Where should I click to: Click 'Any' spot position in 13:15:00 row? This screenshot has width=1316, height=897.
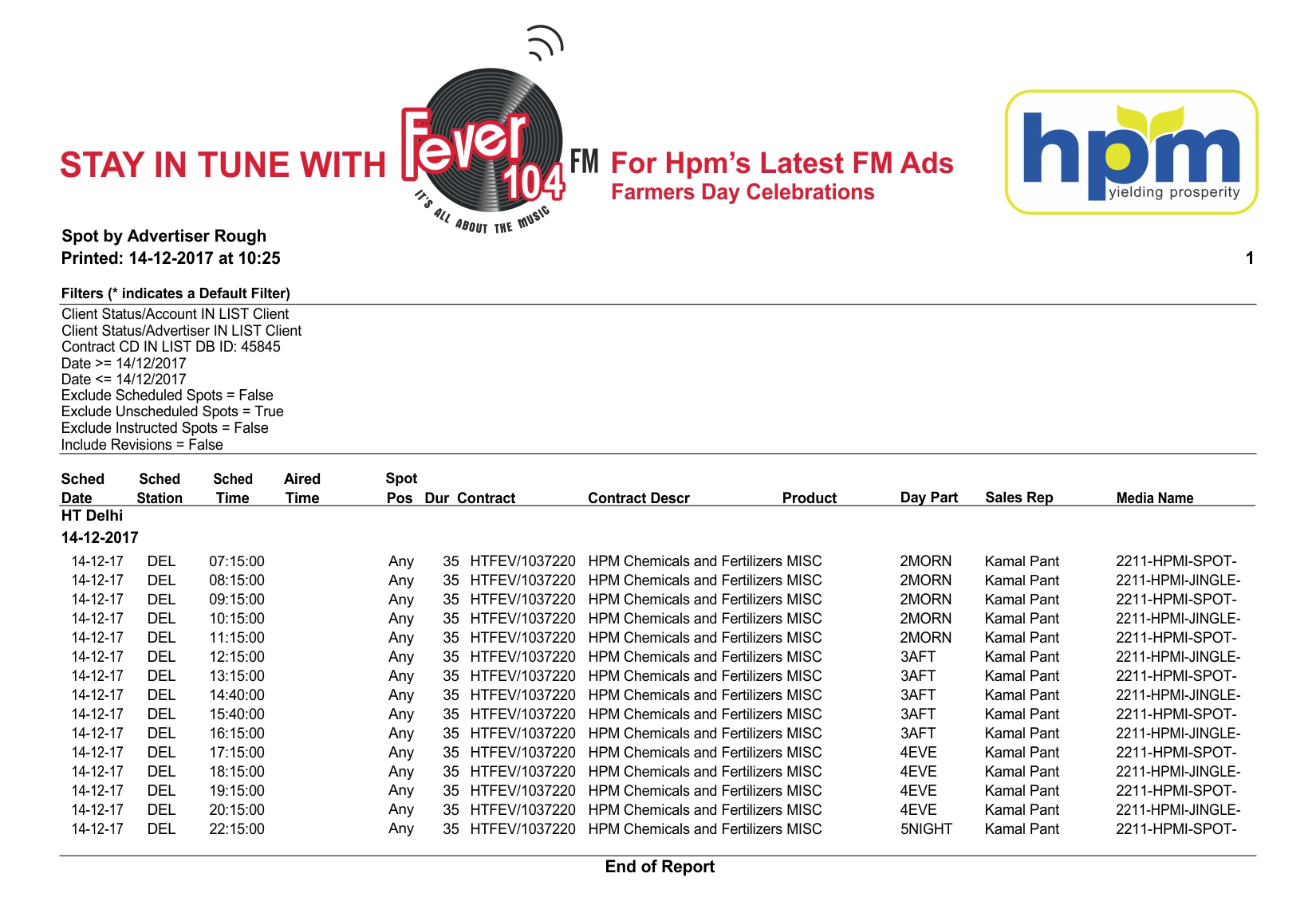[x=401, y=676]
